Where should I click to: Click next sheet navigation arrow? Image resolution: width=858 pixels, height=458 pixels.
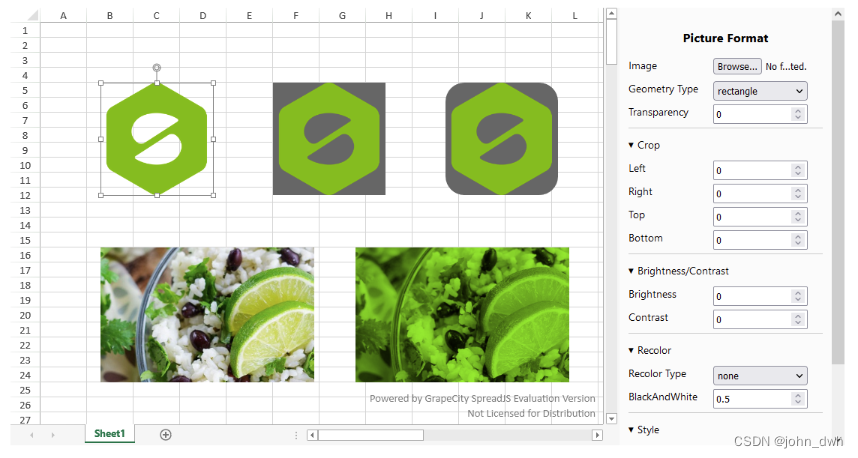pos(53,435)
